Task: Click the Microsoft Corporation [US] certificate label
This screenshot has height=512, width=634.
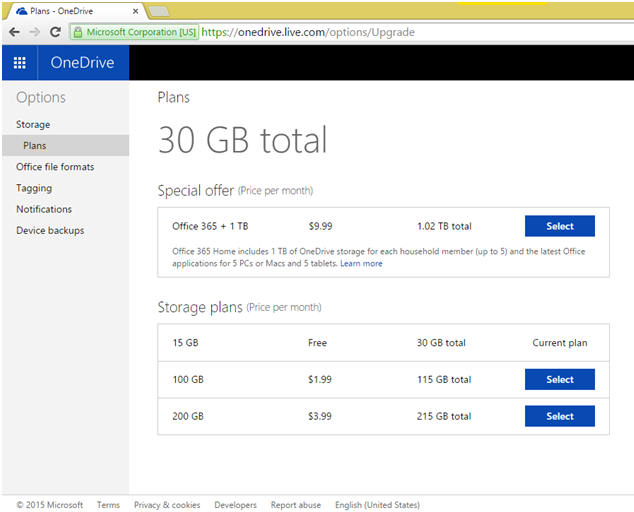Action: [x=141, y=32]
